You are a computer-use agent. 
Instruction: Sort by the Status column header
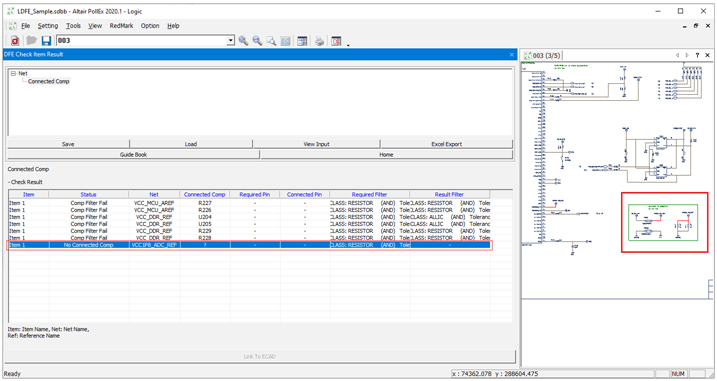(88, 194)
